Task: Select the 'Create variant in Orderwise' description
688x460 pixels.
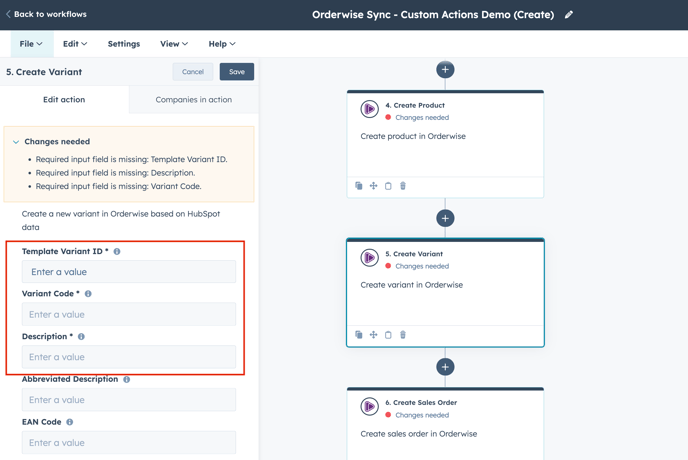Action: point(412,285)
